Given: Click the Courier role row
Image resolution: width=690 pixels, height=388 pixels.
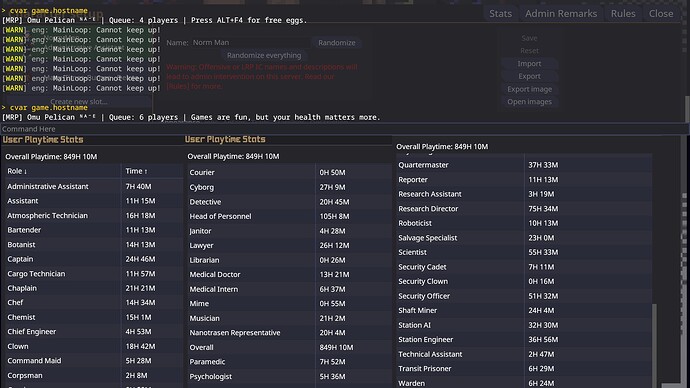Looking at the screenshot, I should click(x=289, y=172).
